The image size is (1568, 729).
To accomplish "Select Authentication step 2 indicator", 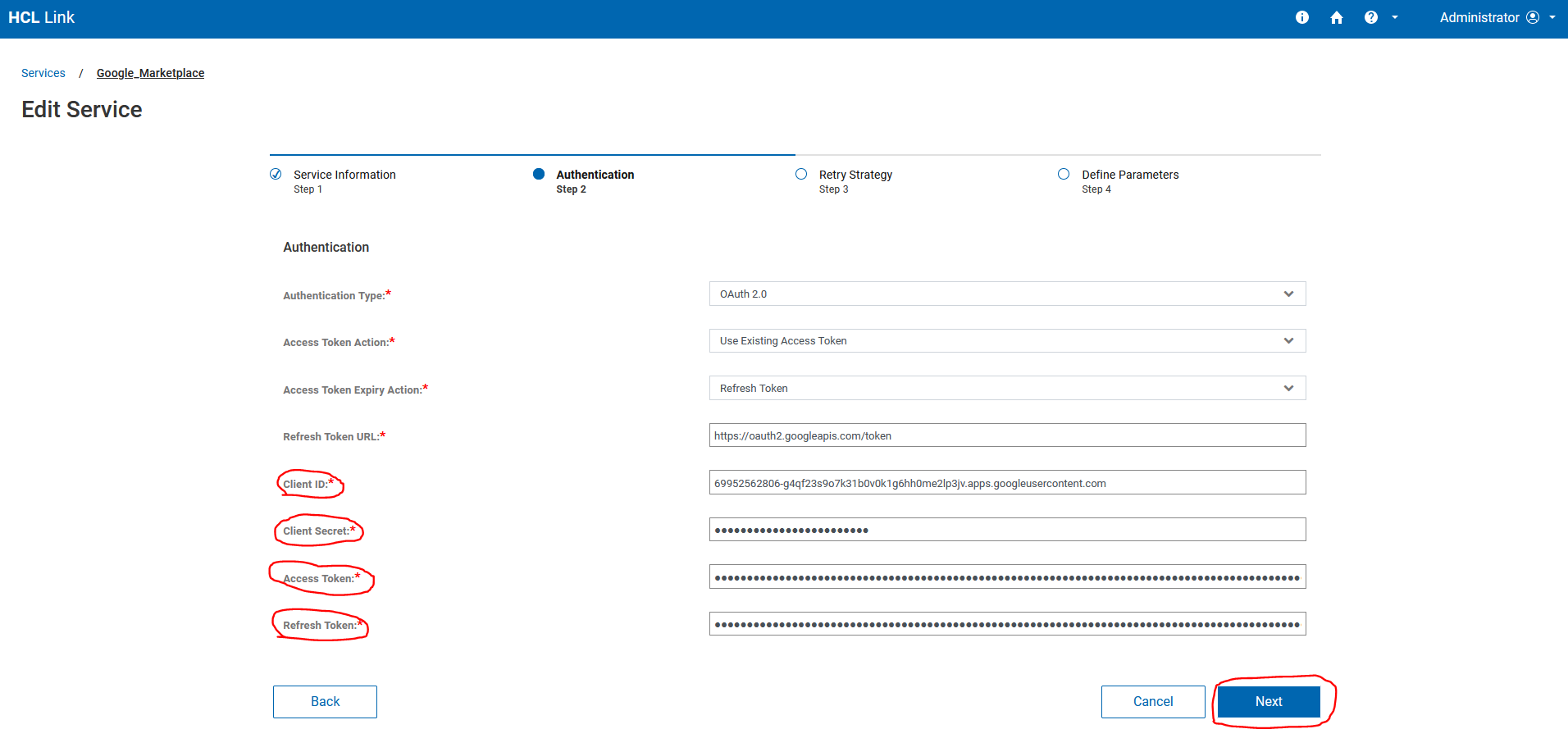I will coord(539,174).
